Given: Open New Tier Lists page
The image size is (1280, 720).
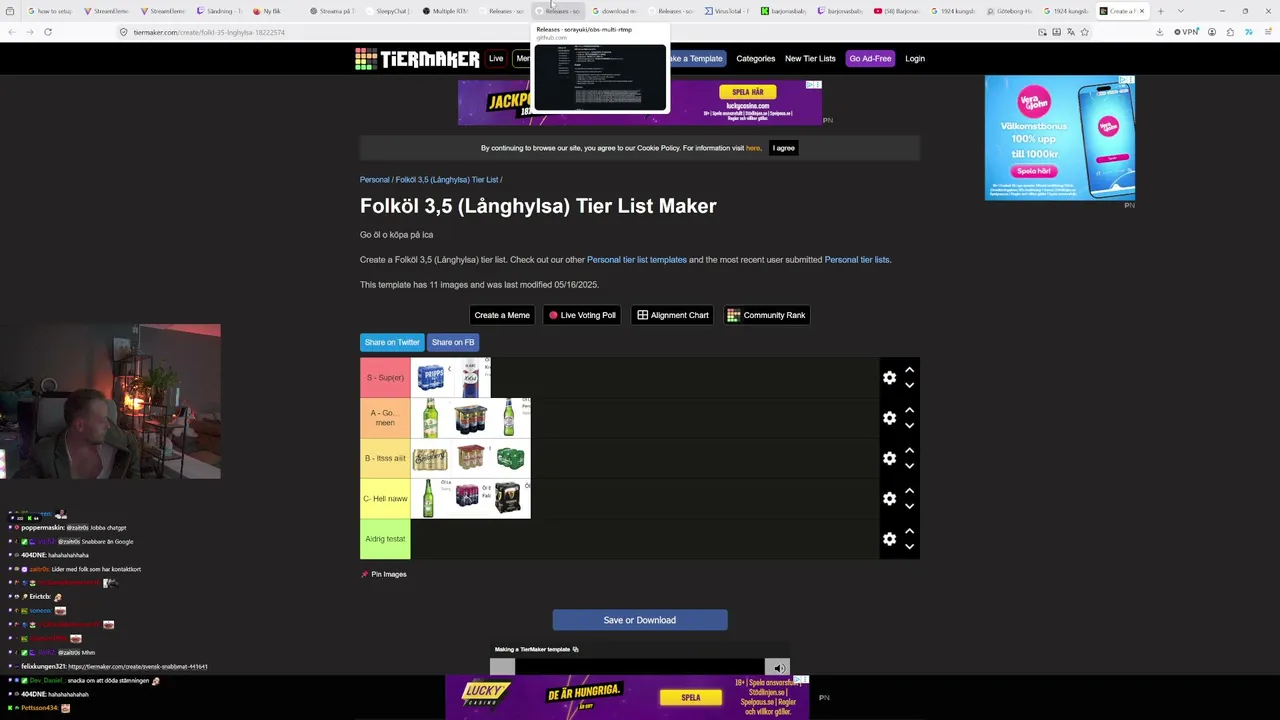Looking at the screenshot, I should tap(810, 59).
